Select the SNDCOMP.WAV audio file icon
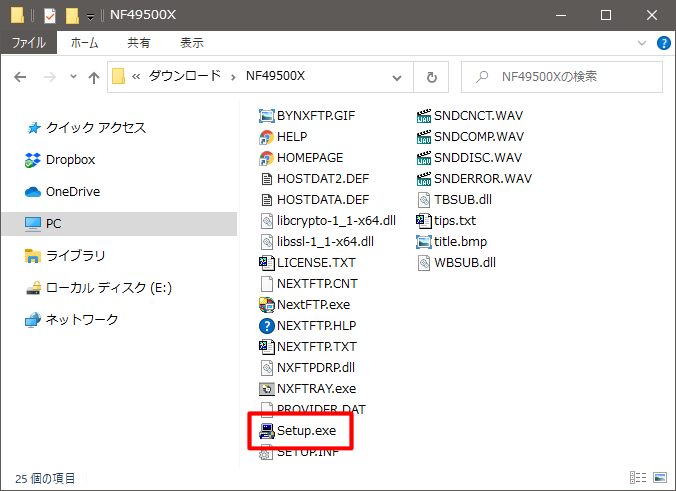Screen dimensions: 676x491 [424, 137]
